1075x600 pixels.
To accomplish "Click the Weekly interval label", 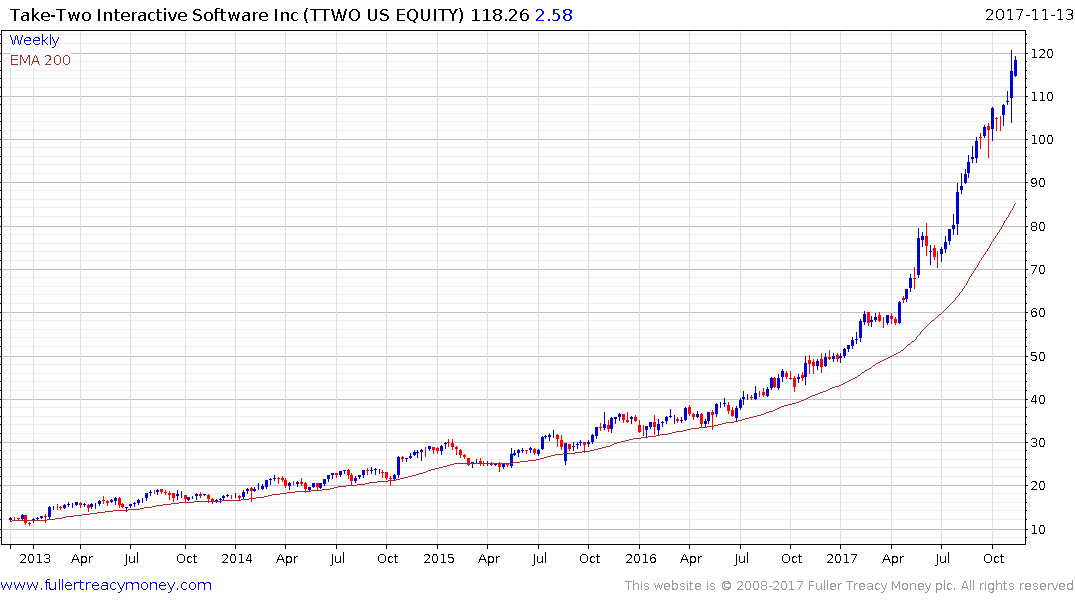I will pyautogui.click(x=34, y=40).
